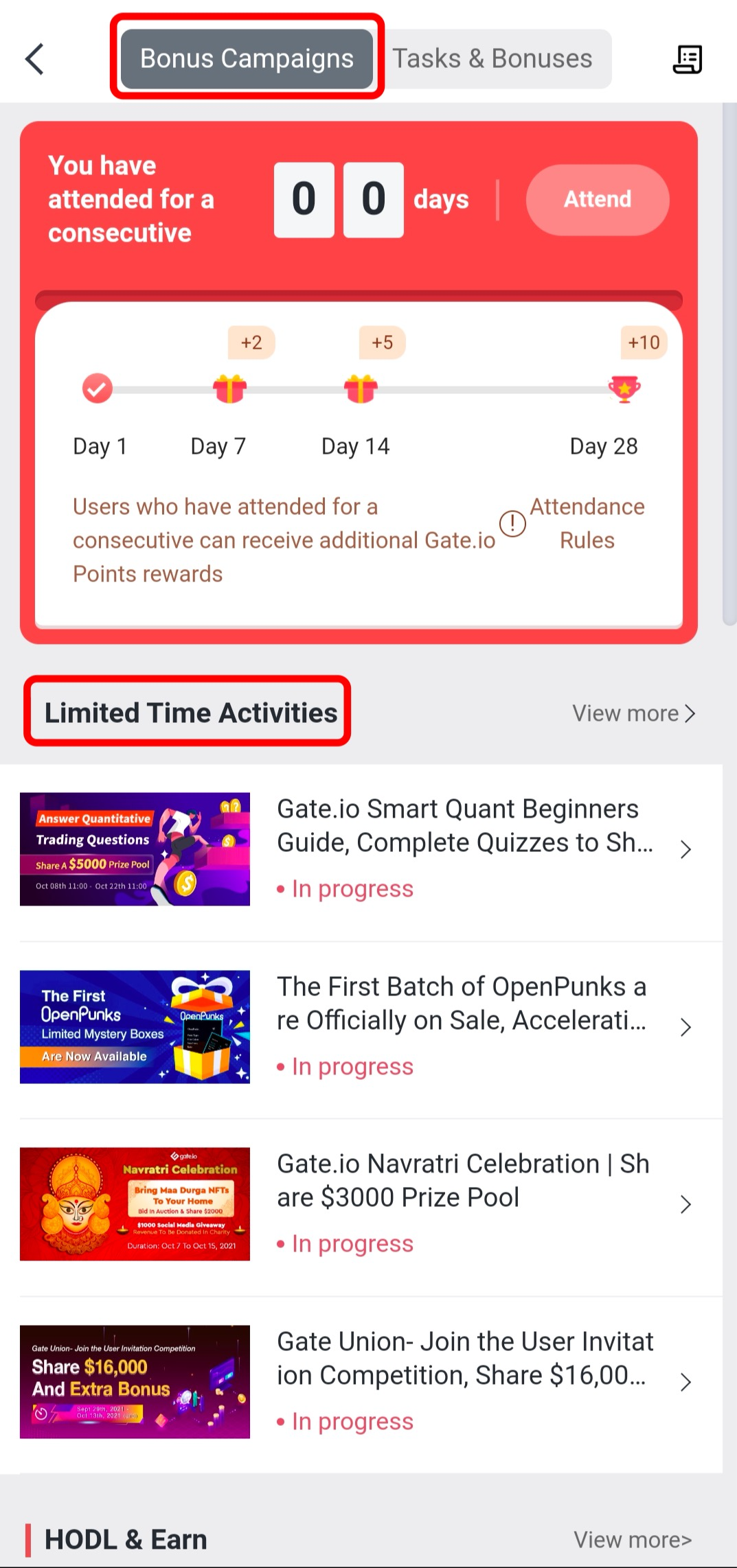Switch to the Bonus Campaigns tab
737x1568 pixels.
[247, 59]
